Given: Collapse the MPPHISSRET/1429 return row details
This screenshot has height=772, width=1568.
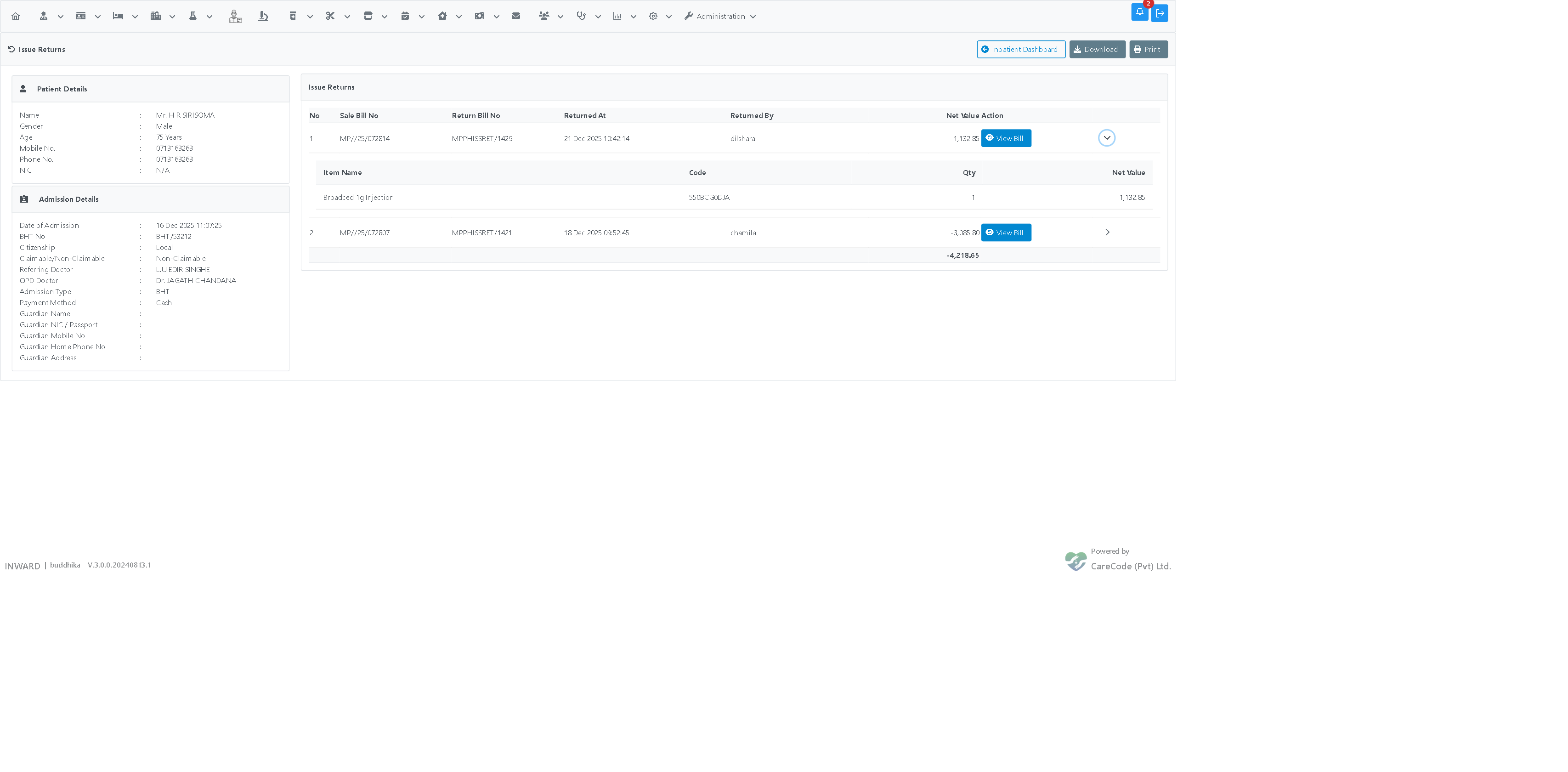Looking at the screenshot, I should tap(1107, 138).
